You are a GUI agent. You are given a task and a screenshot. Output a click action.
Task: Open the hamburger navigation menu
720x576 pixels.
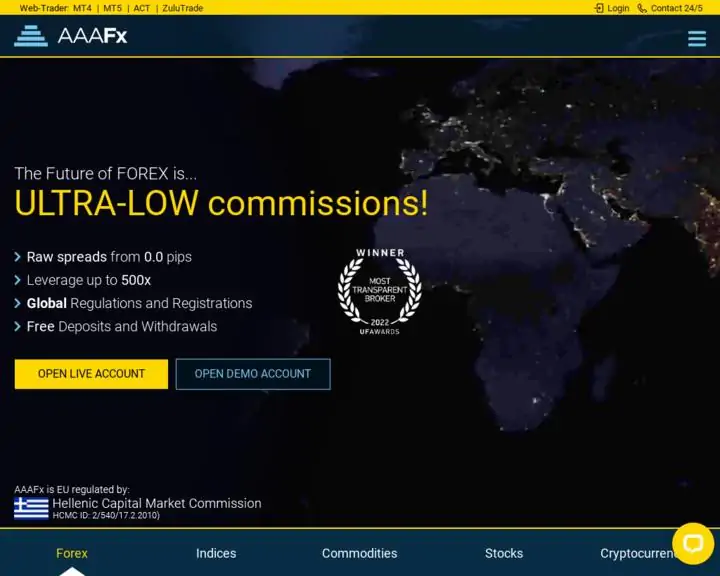click(x=697, y=39)
